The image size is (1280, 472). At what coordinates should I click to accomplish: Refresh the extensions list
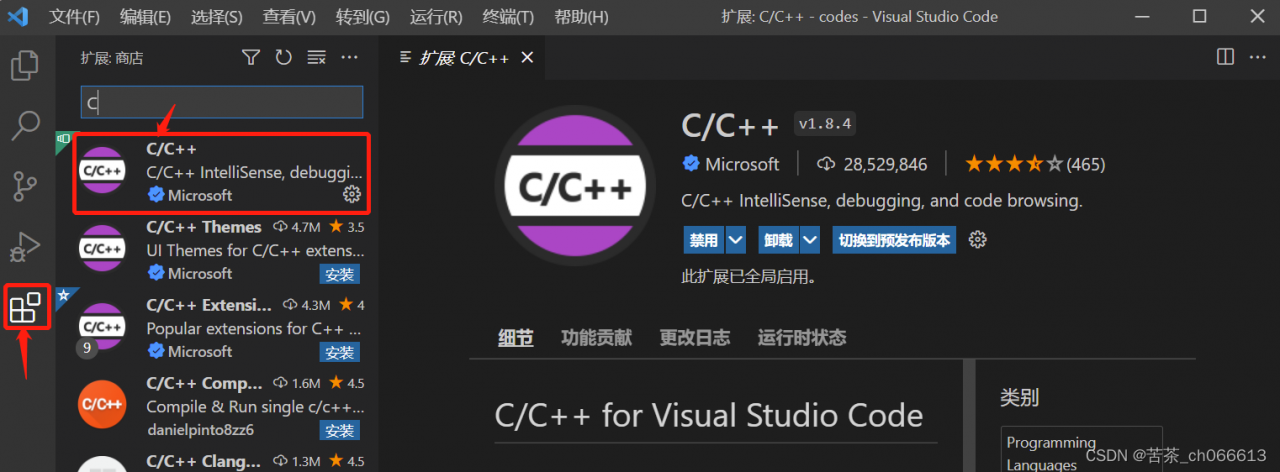pyautogui.click(x=283, y=58)
